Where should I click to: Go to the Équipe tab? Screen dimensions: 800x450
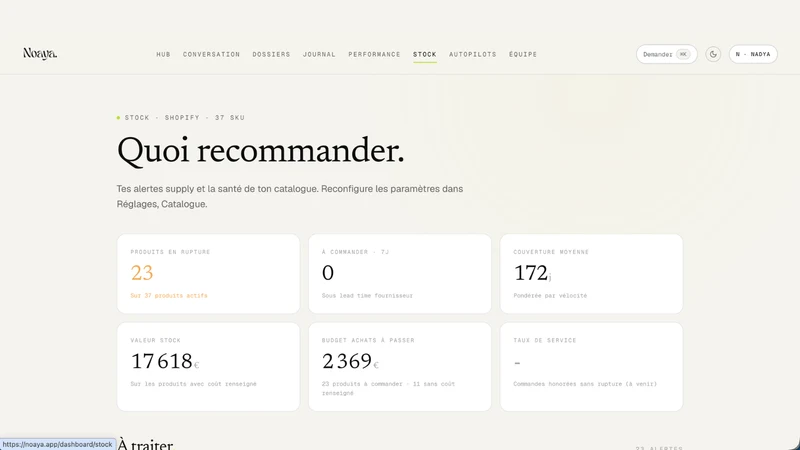[522, 54]
